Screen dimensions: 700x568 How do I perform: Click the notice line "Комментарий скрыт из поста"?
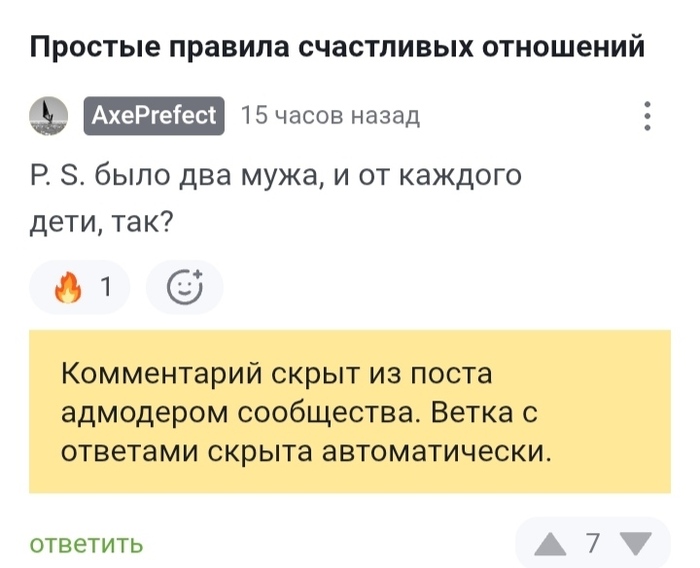point(277,373)
